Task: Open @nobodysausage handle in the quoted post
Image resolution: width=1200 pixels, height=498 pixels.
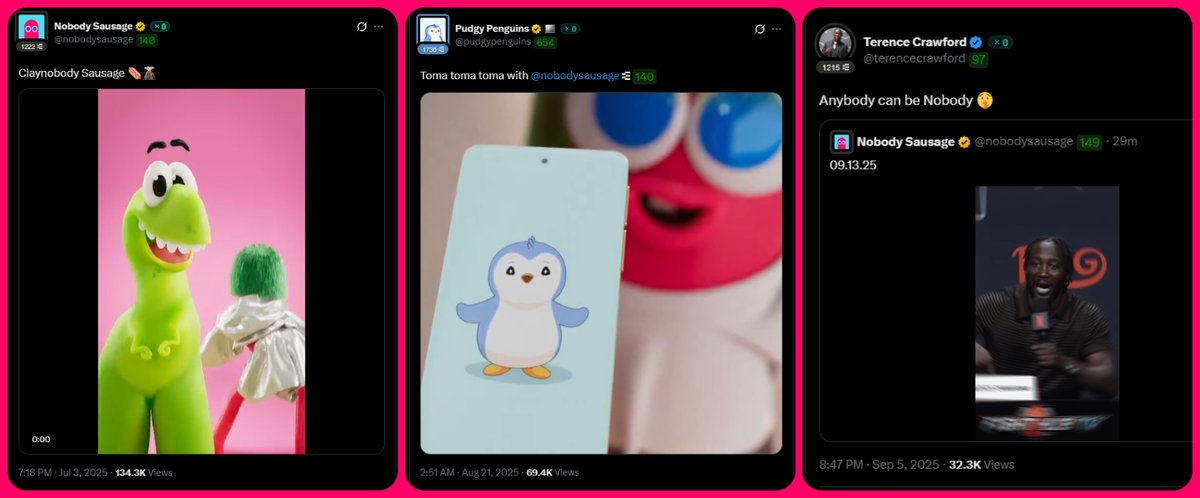Action: (x=1024, y=142)
